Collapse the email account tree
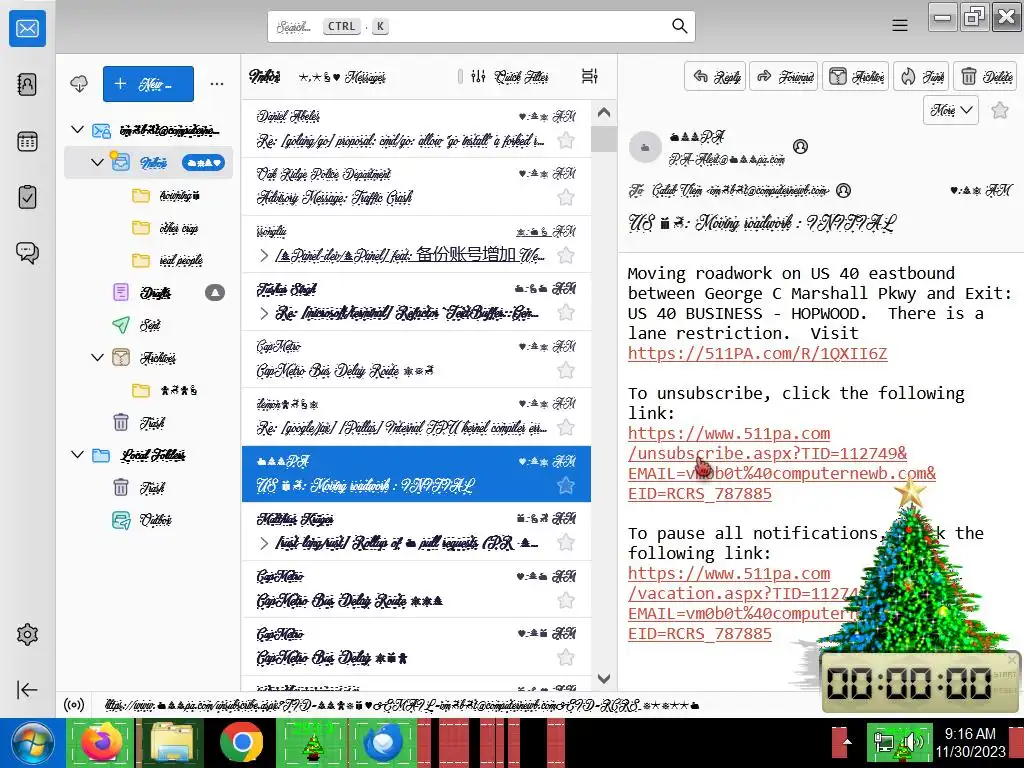1024x768 pixels. (x=77, y=129)
